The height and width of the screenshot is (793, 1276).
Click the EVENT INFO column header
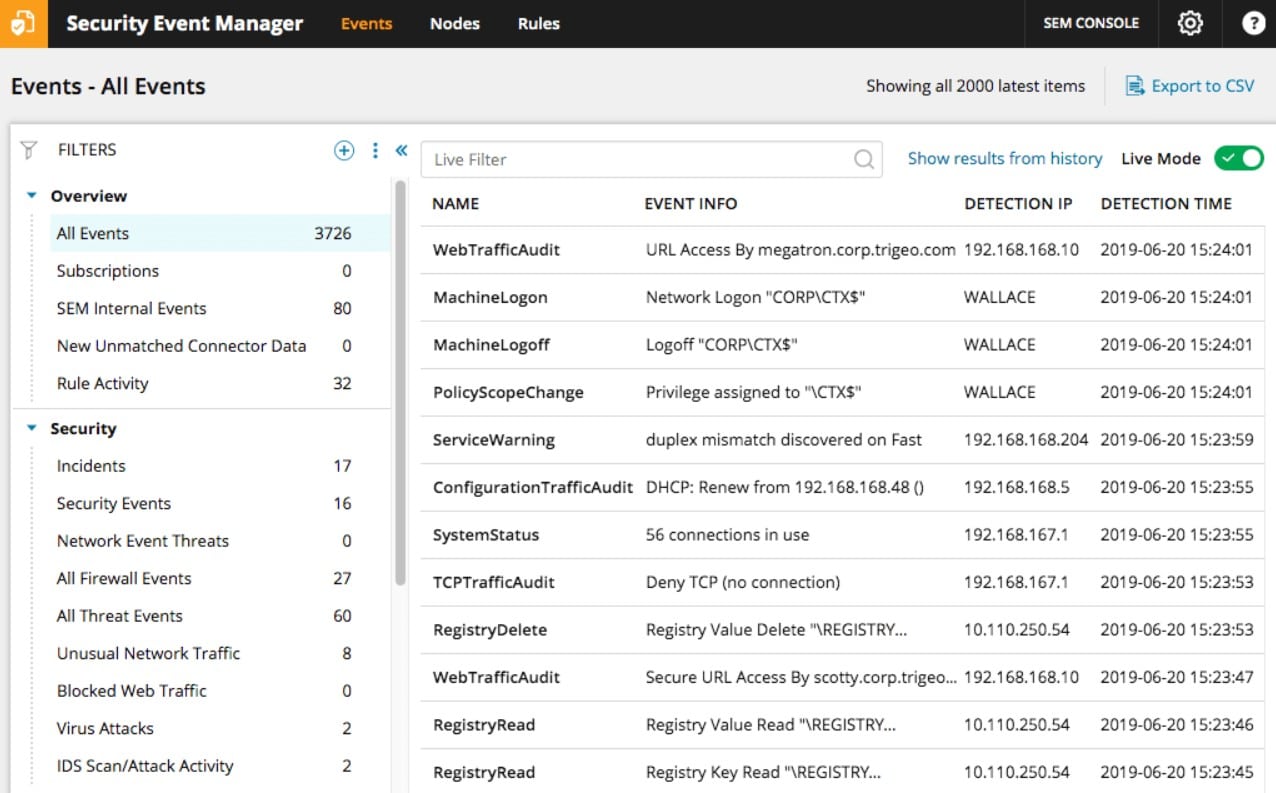click(x=691, y=204)
